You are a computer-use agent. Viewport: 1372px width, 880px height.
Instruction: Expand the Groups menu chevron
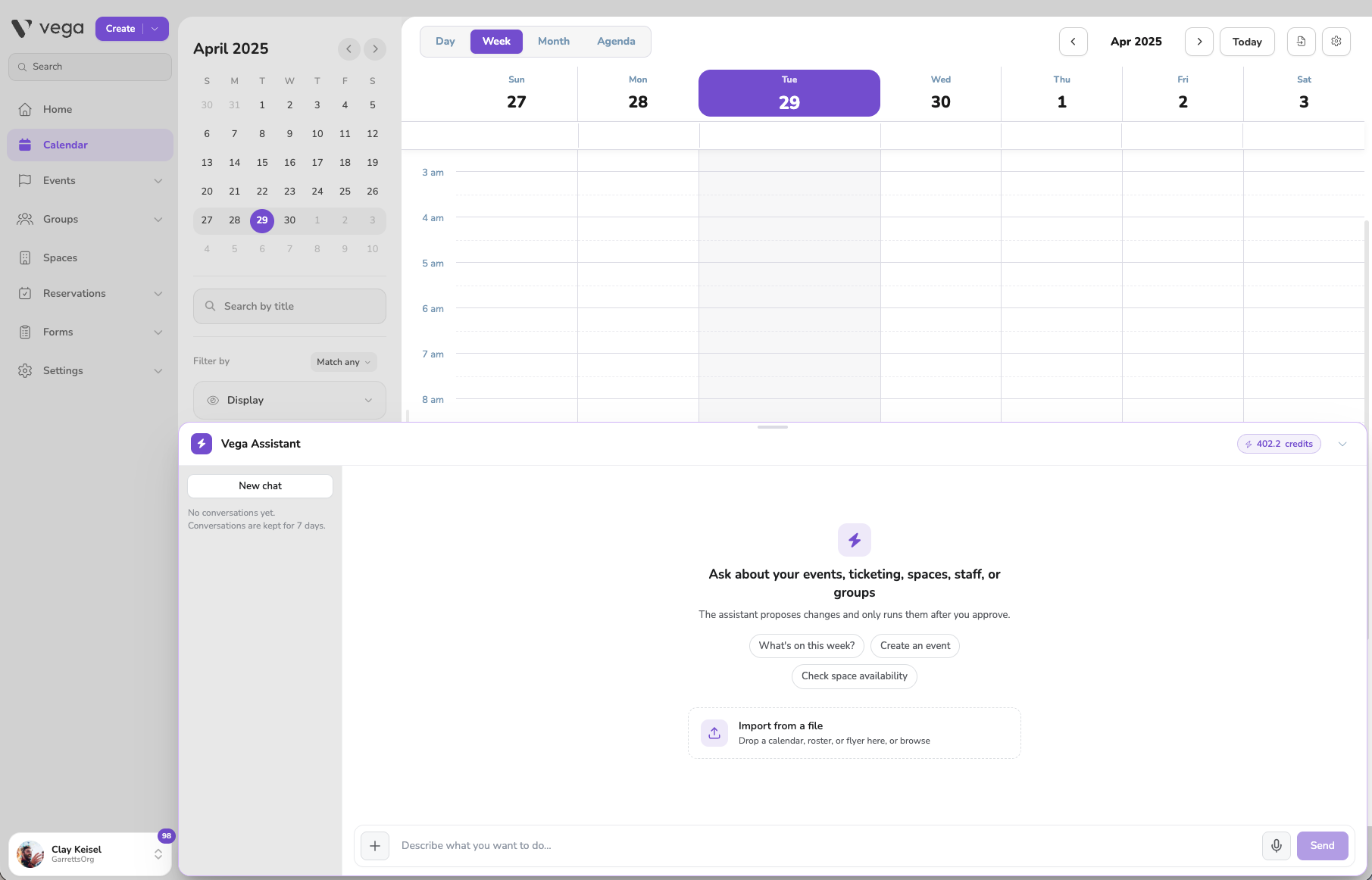click(158, 219)
